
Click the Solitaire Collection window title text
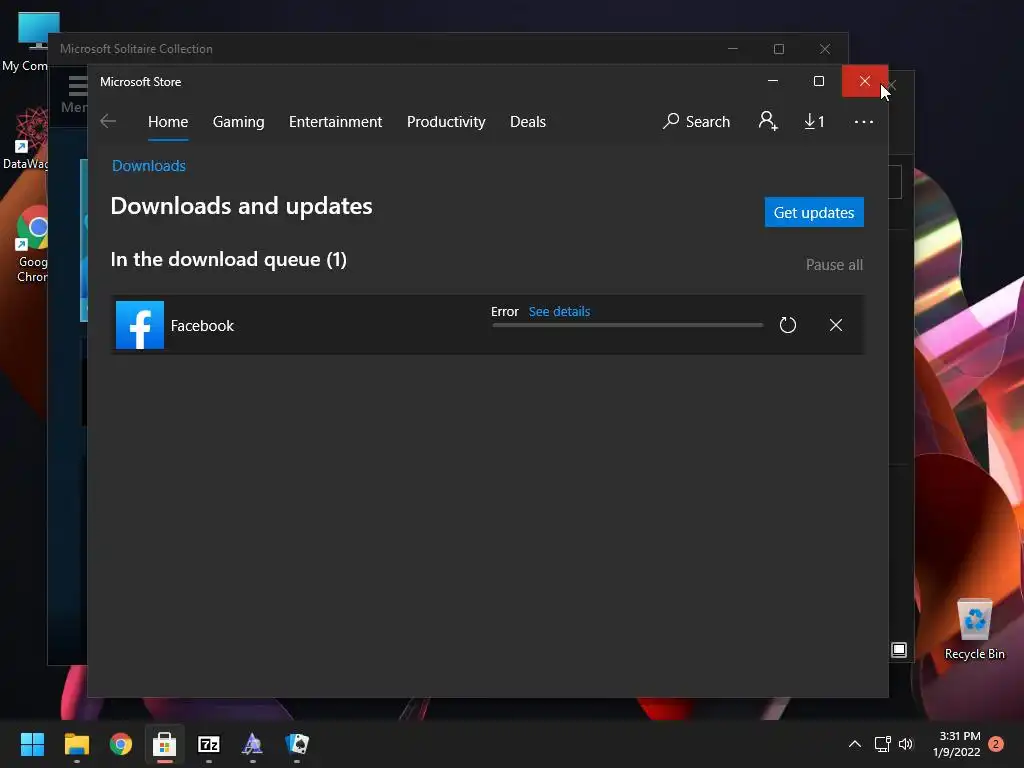(136, 49)
